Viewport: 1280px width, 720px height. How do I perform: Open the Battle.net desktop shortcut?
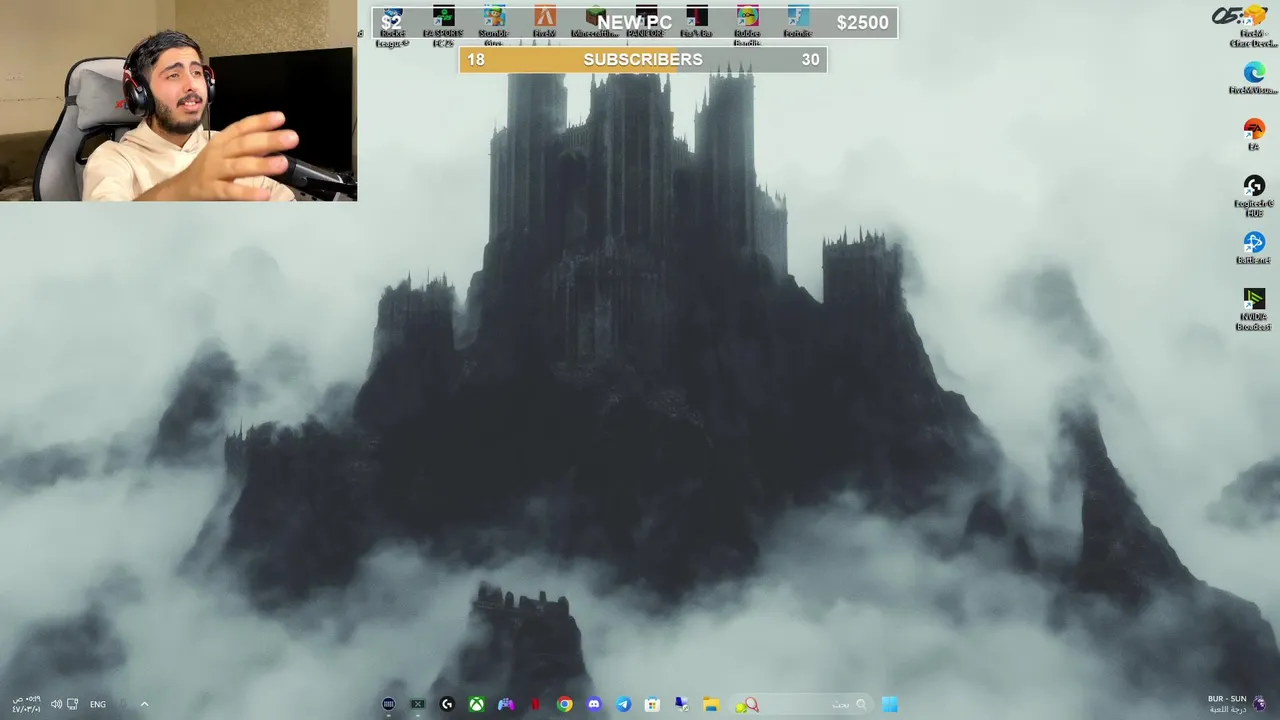[1254, 248]
